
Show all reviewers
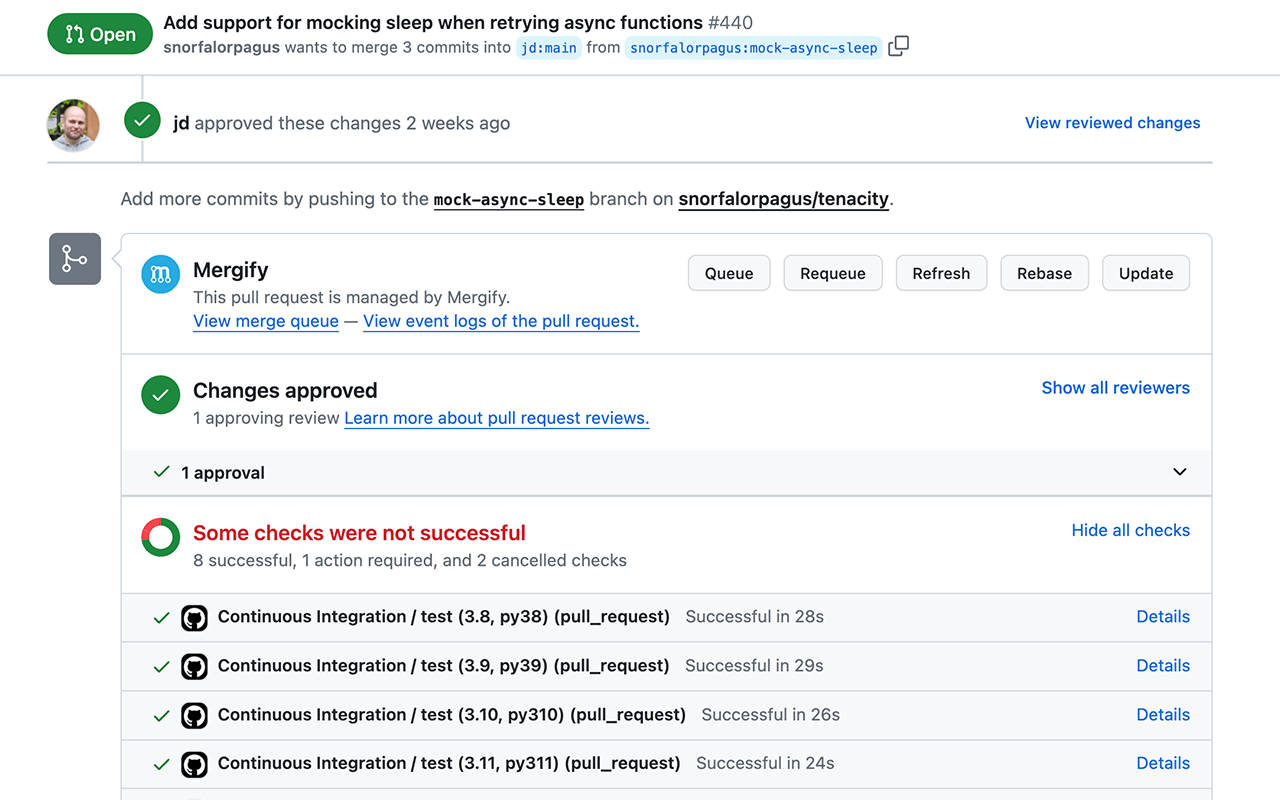1115,387
